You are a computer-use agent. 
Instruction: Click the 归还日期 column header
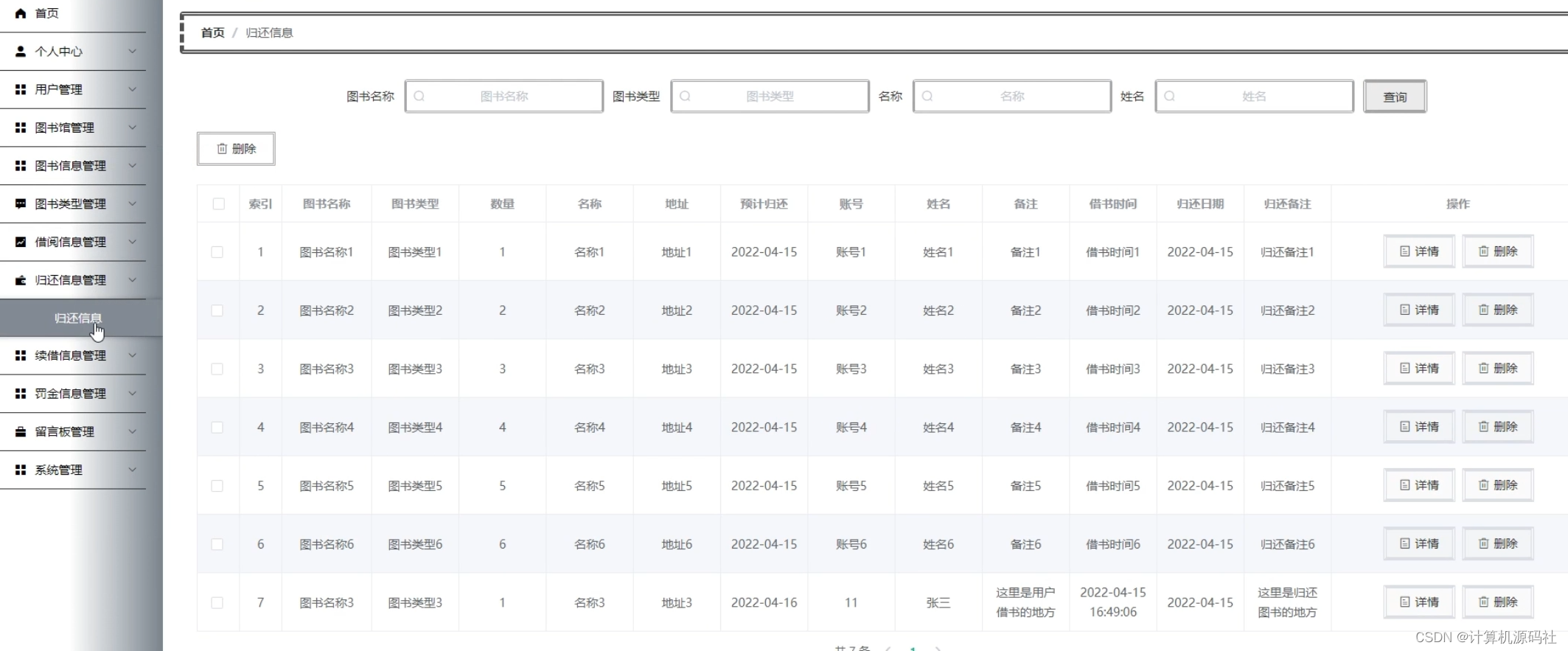(x=1200, y=204)
